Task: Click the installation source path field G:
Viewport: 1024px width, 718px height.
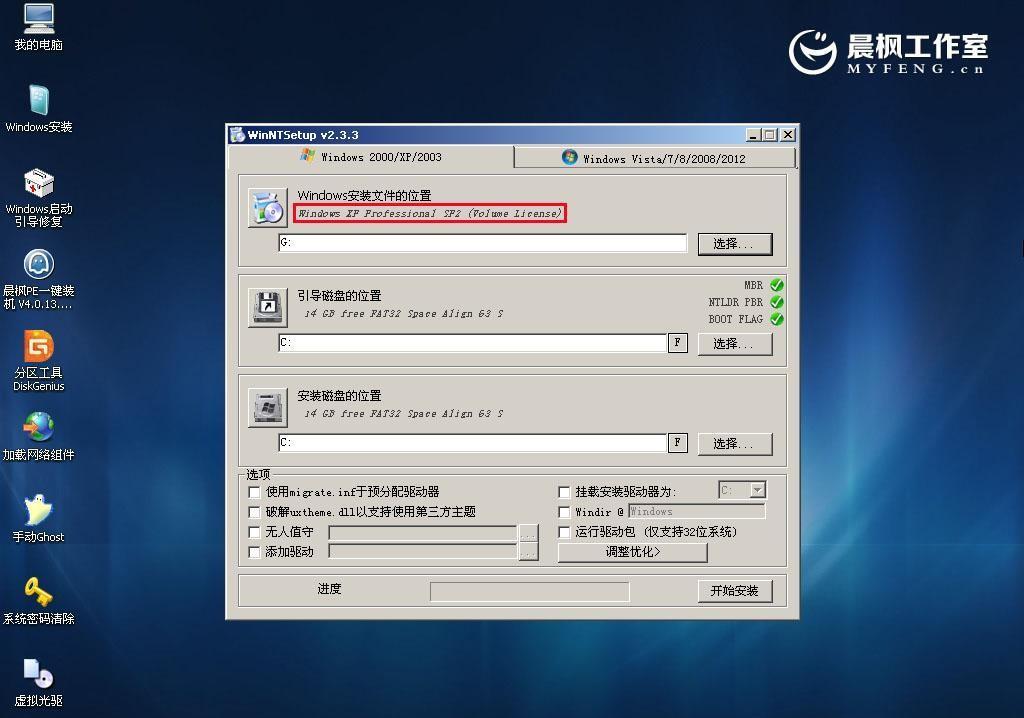Action: click(483, 243)
